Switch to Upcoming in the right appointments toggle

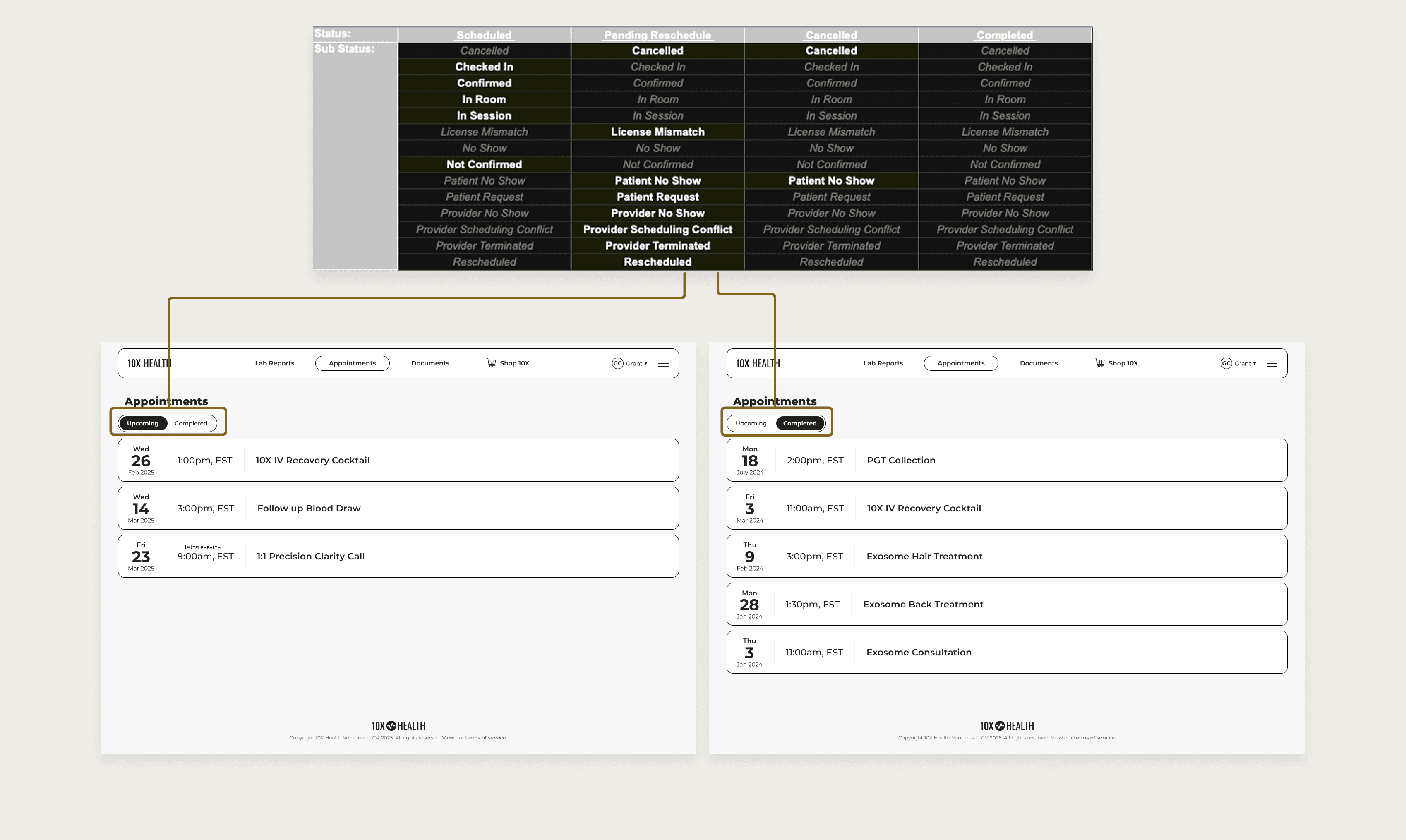tap(751, 423)
